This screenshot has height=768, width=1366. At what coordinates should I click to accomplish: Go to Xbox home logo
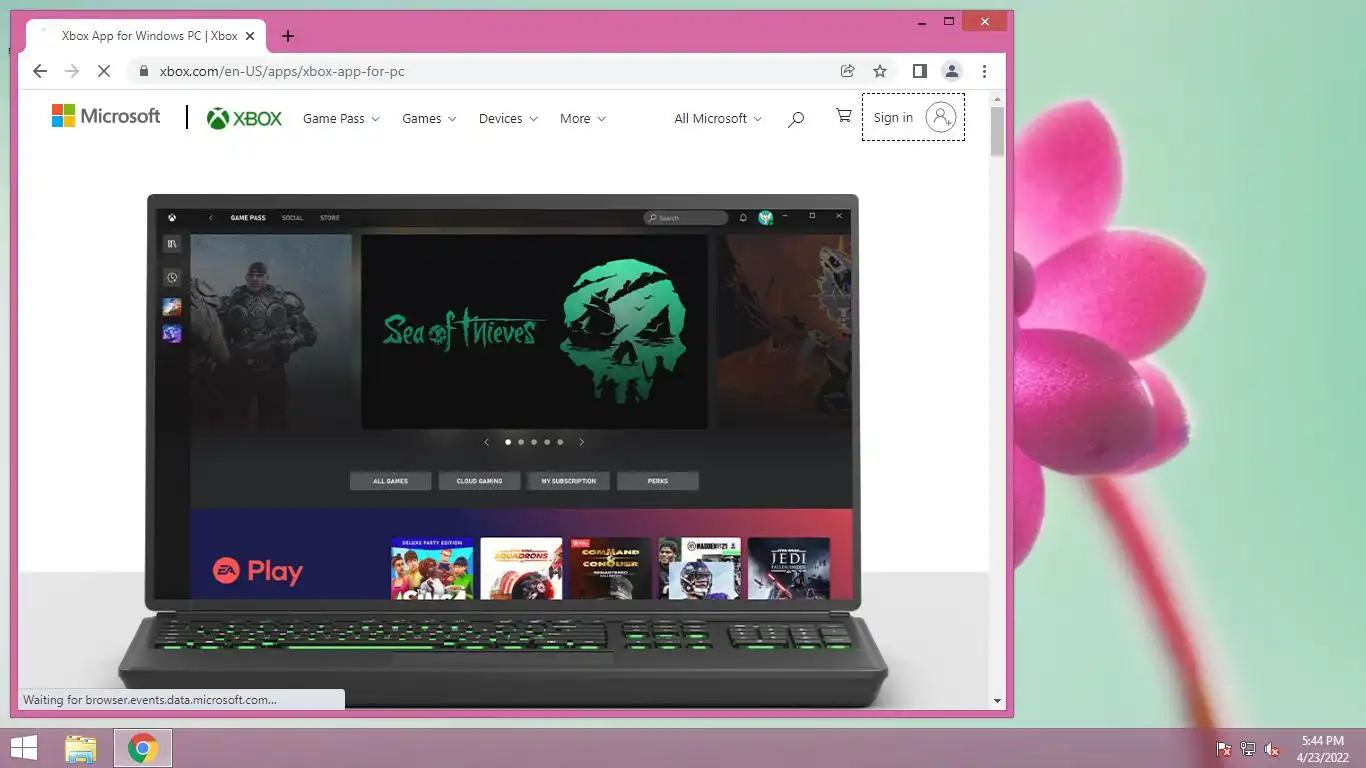click(x=244, y=118)
